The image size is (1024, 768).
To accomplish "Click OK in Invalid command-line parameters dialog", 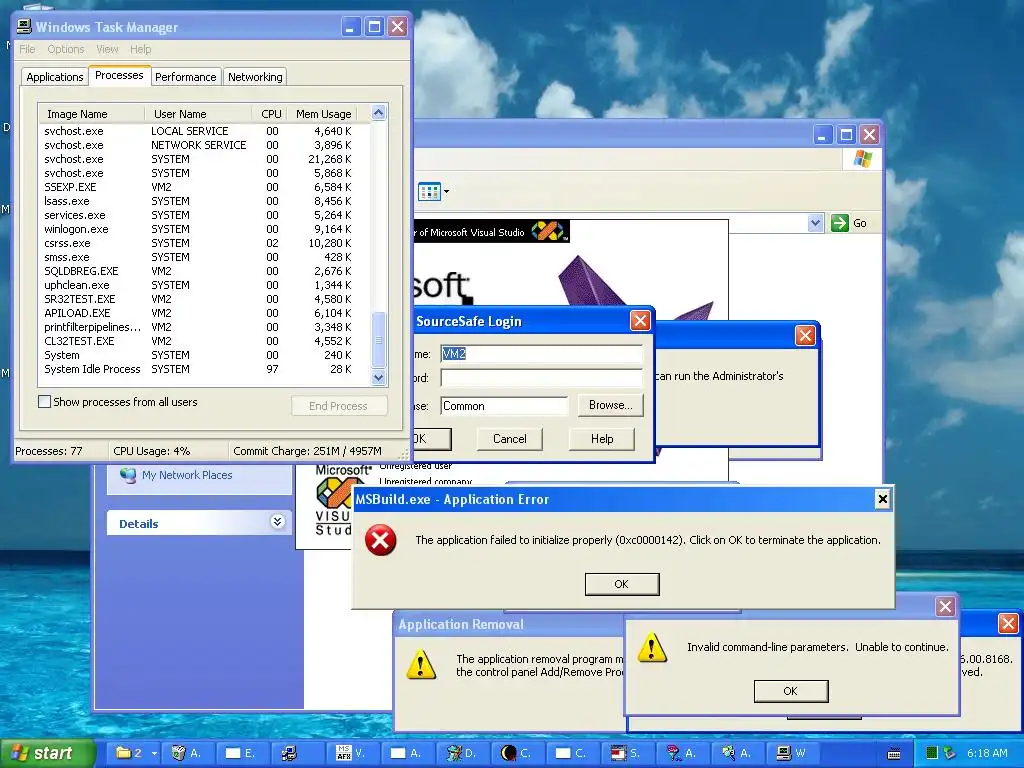I will click(791, 691).
